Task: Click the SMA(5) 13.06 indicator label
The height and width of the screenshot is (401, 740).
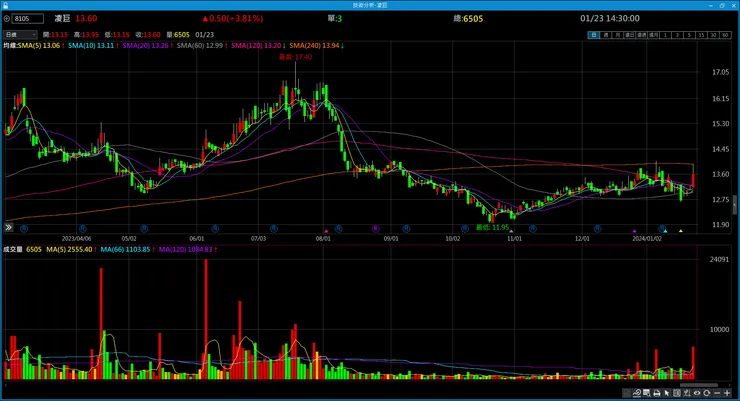Action: coord(39,45)
